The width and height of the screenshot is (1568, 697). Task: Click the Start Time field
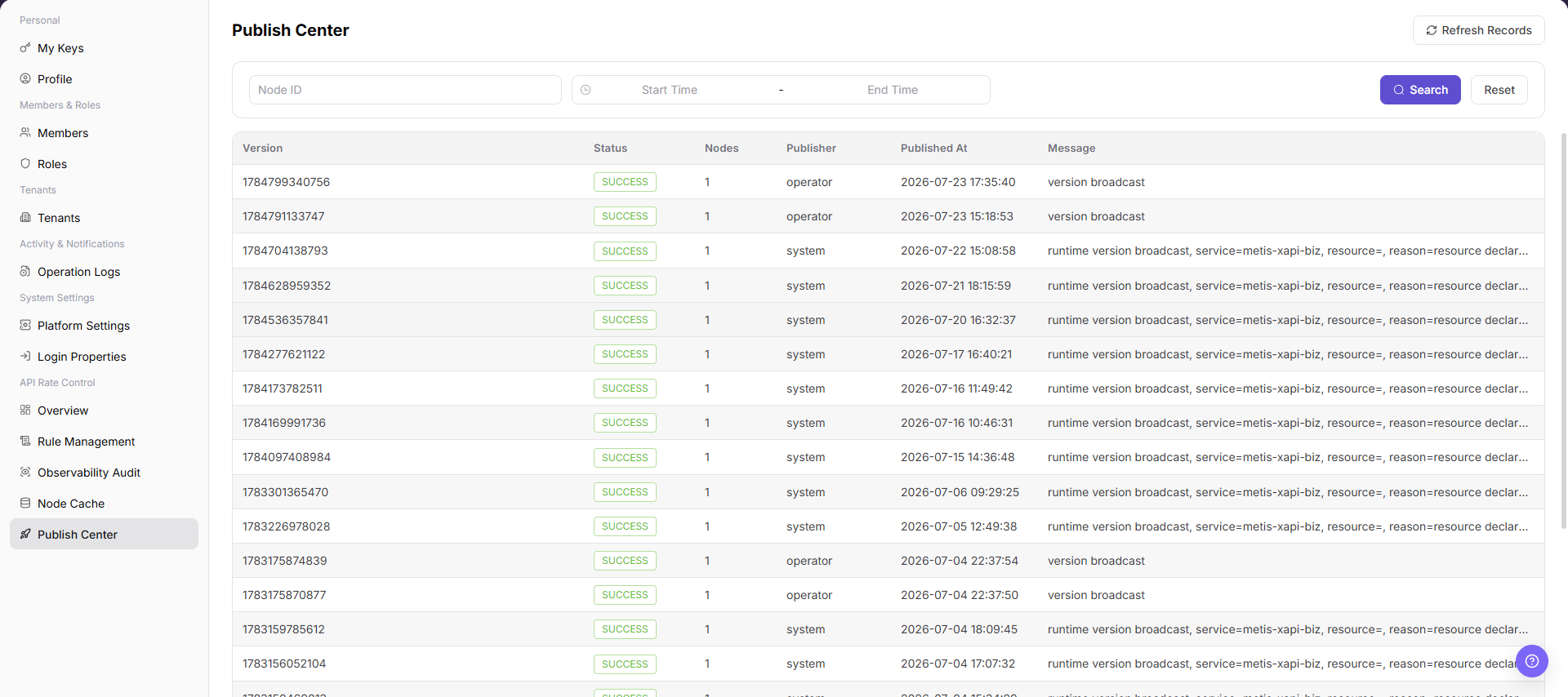point(669,90)
